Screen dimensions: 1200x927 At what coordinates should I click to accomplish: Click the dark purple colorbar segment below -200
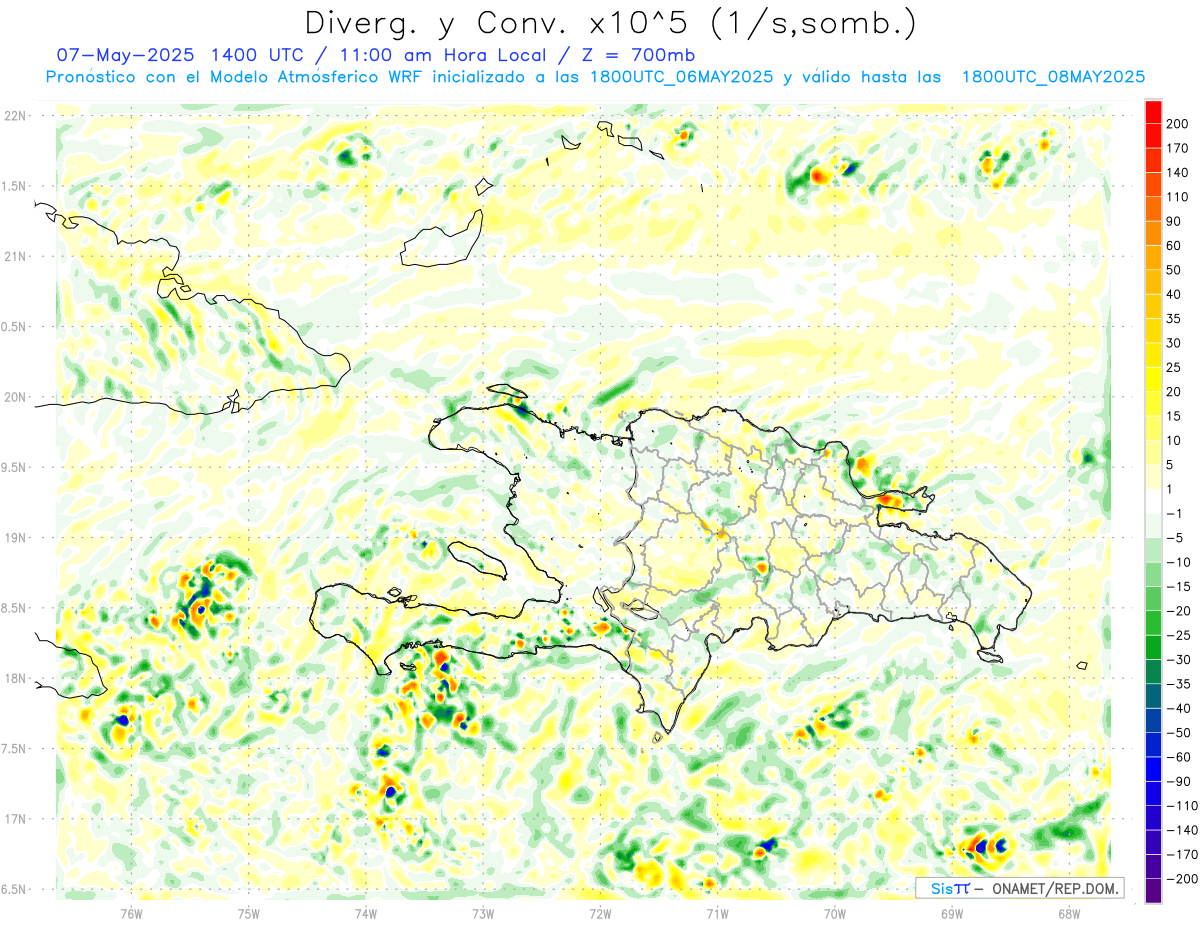click(1153, 891)
